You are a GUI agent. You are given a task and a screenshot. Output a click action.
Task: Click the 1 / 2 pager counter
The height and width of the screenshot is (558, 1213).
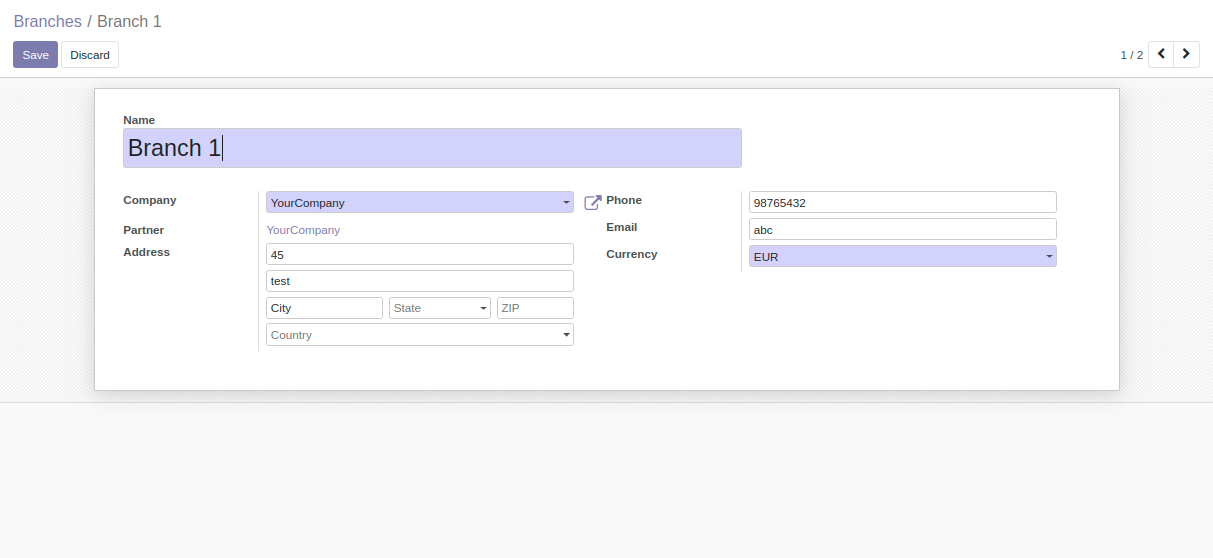pos(1131,55)
